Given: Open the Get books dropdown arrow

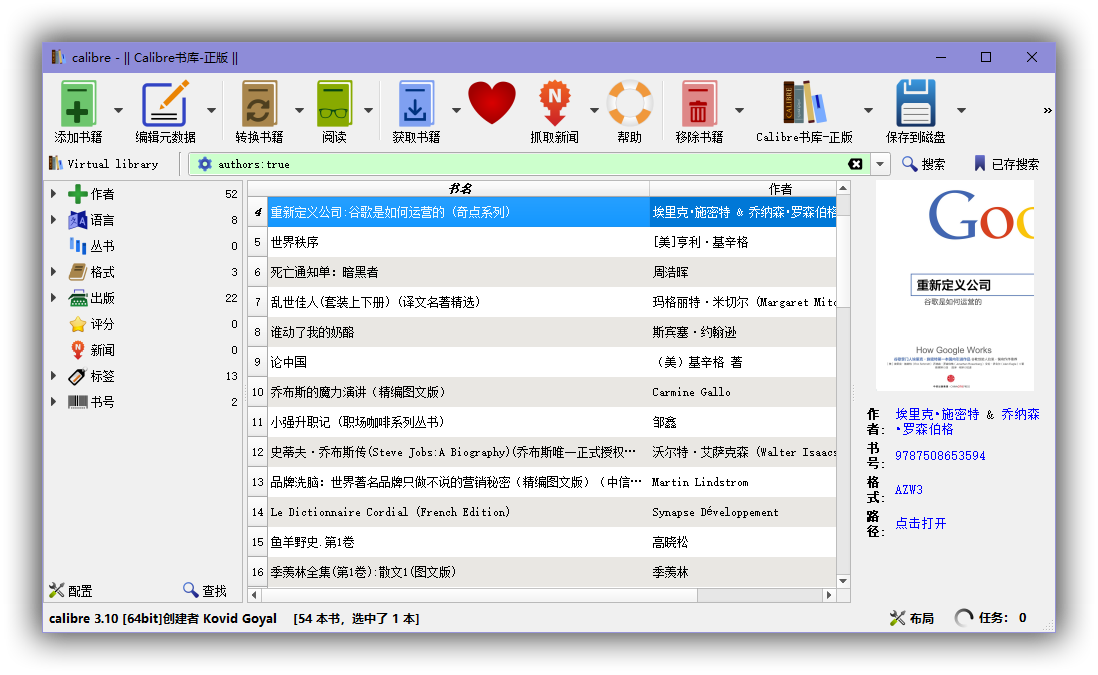Looking at the screenshot, I should (457, 110).
